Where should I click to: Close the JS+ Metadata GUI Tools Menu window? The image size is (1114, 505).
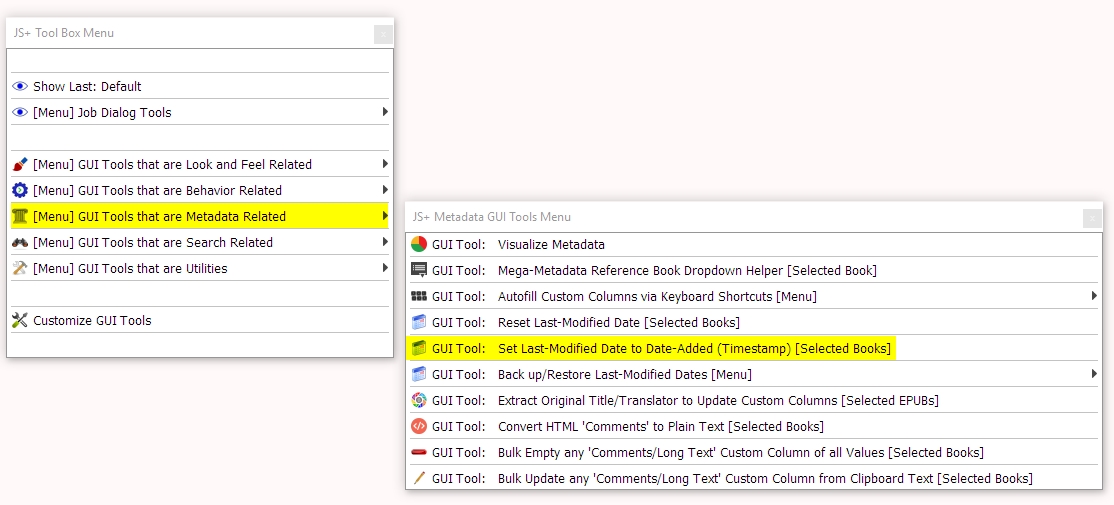pyautogui.click(x=1093, y=218)
